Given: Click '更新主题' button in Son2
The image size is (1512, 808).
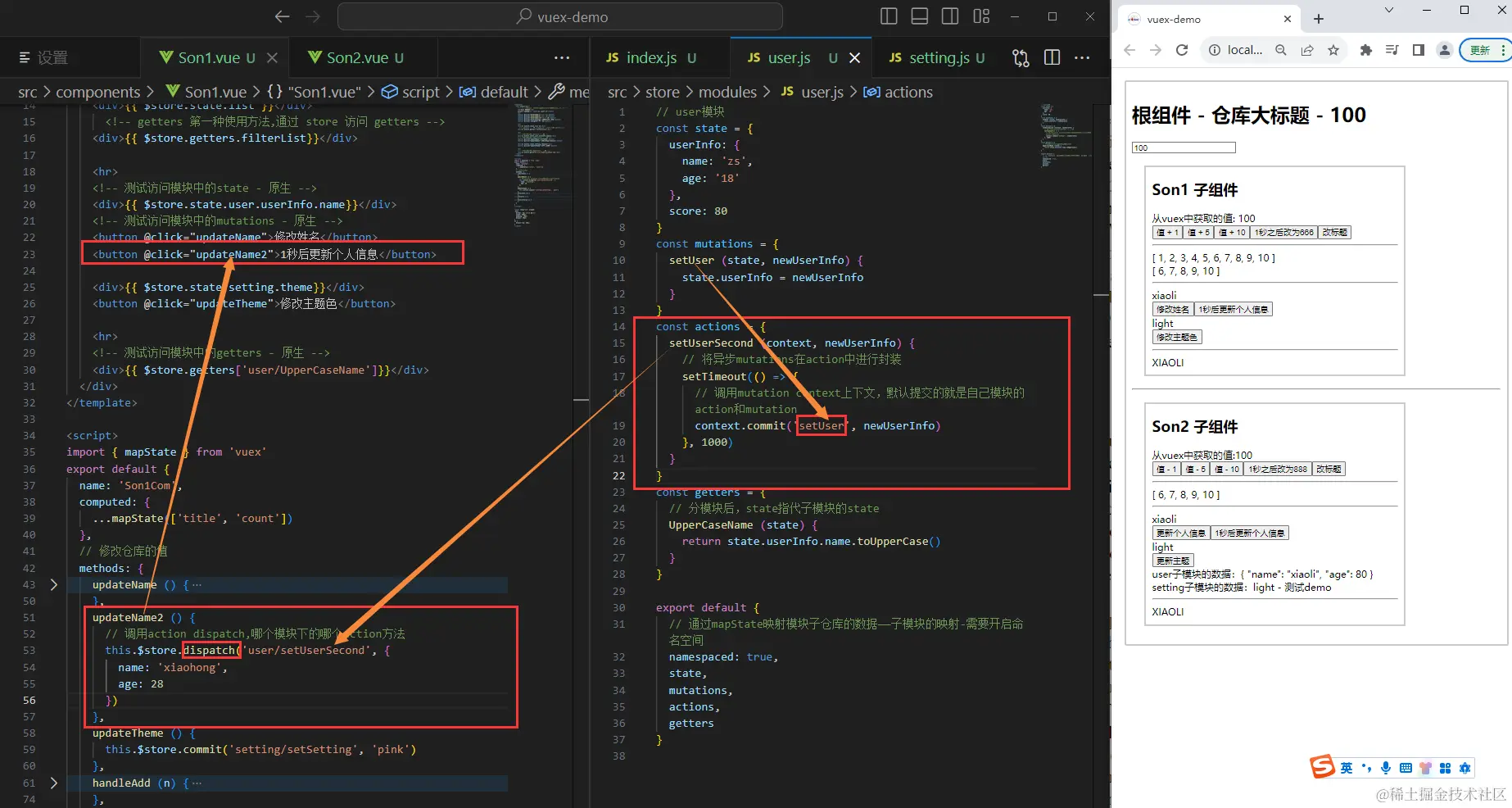Looking at the screenshot, I should point(1173,561).
